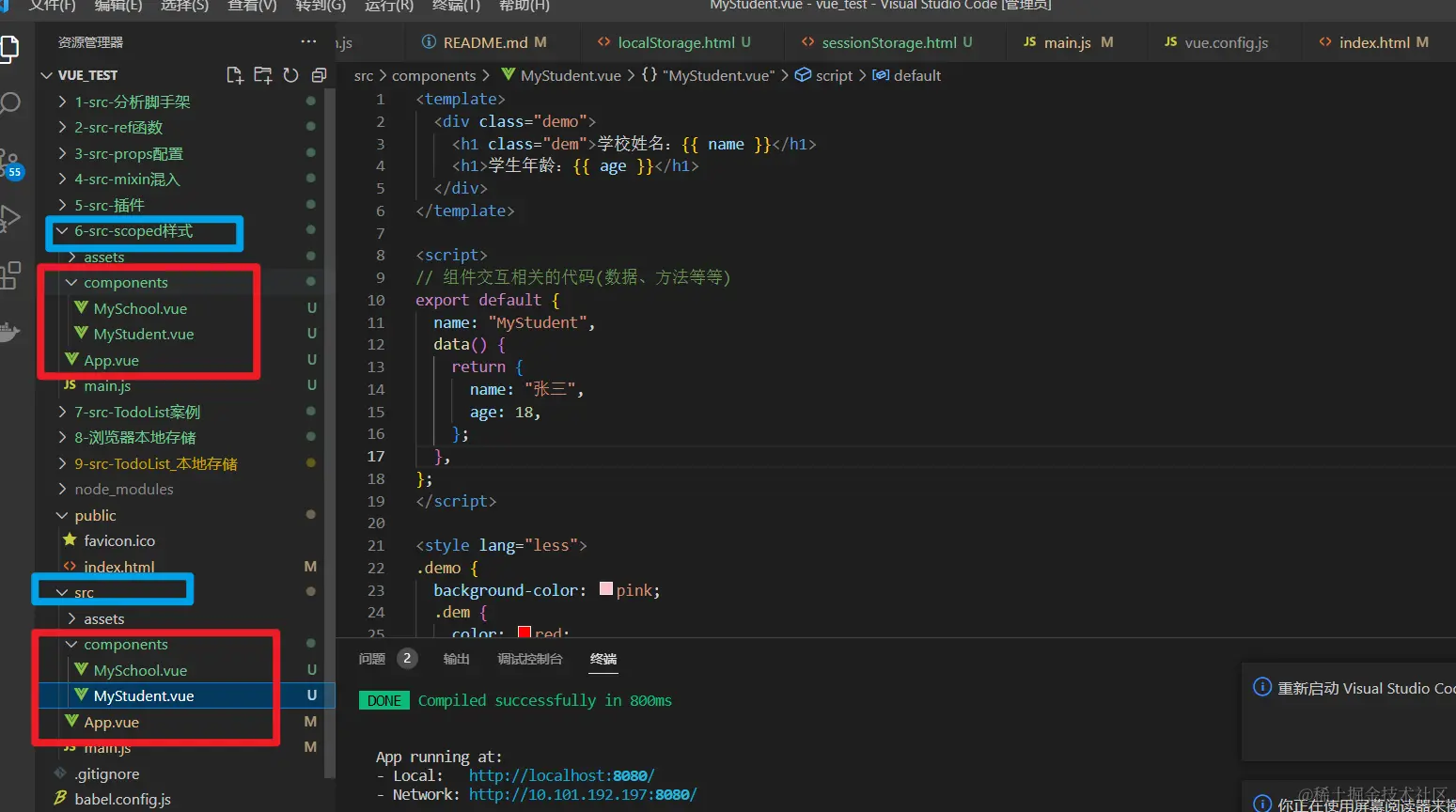Click the pink color swatch on line 23
The height and width of the screenshot is (812, 1456).
[x=606, y=589]
